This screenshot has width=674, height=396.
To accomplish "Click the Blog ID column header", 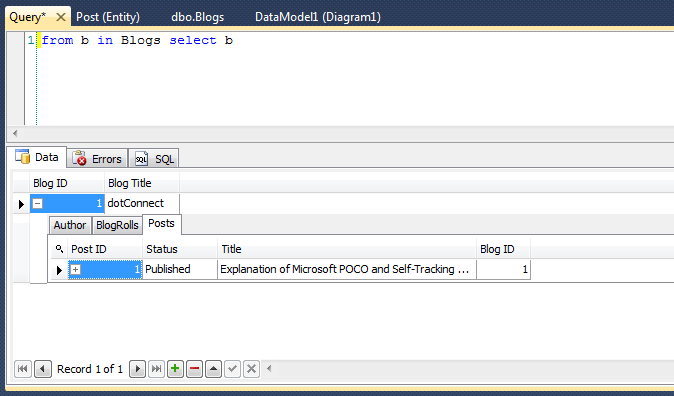I will [67, 183].
